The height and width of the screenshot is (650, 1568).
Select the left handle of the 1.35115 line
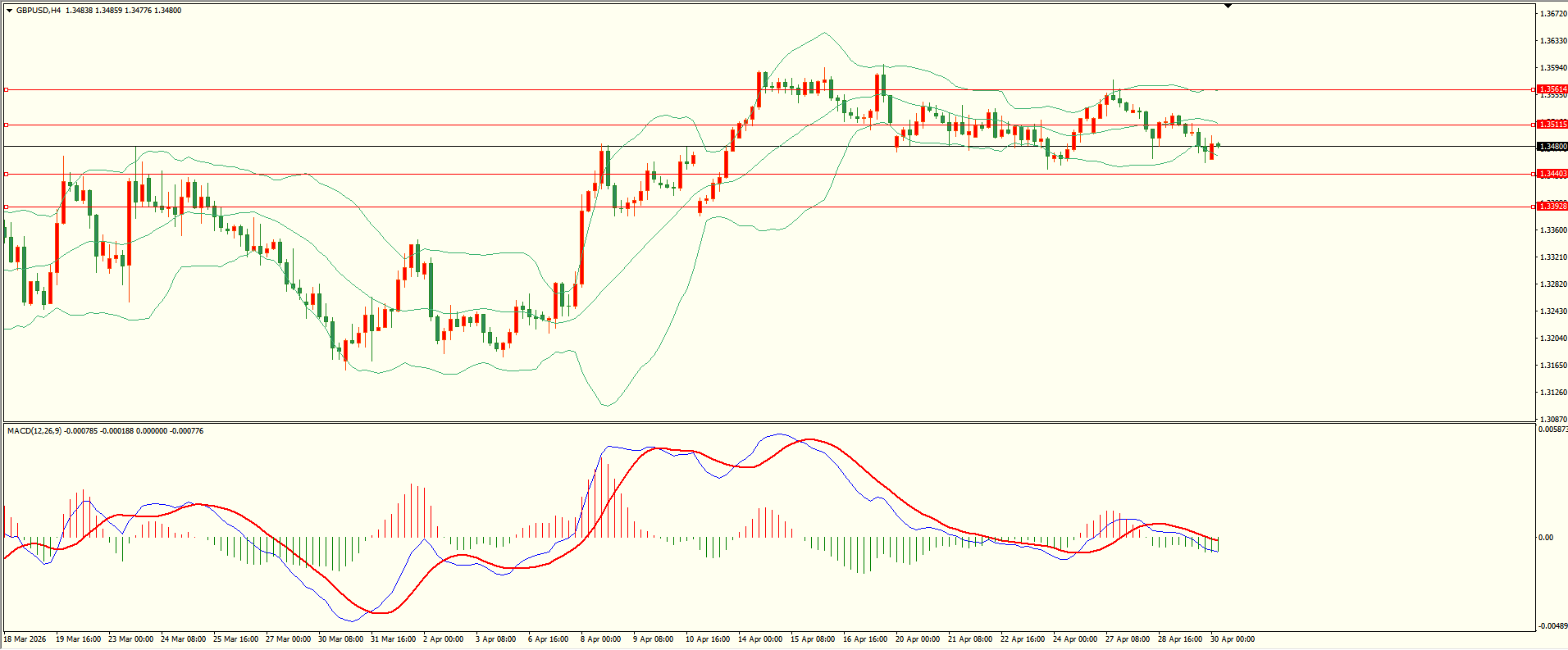click(7, 125)
